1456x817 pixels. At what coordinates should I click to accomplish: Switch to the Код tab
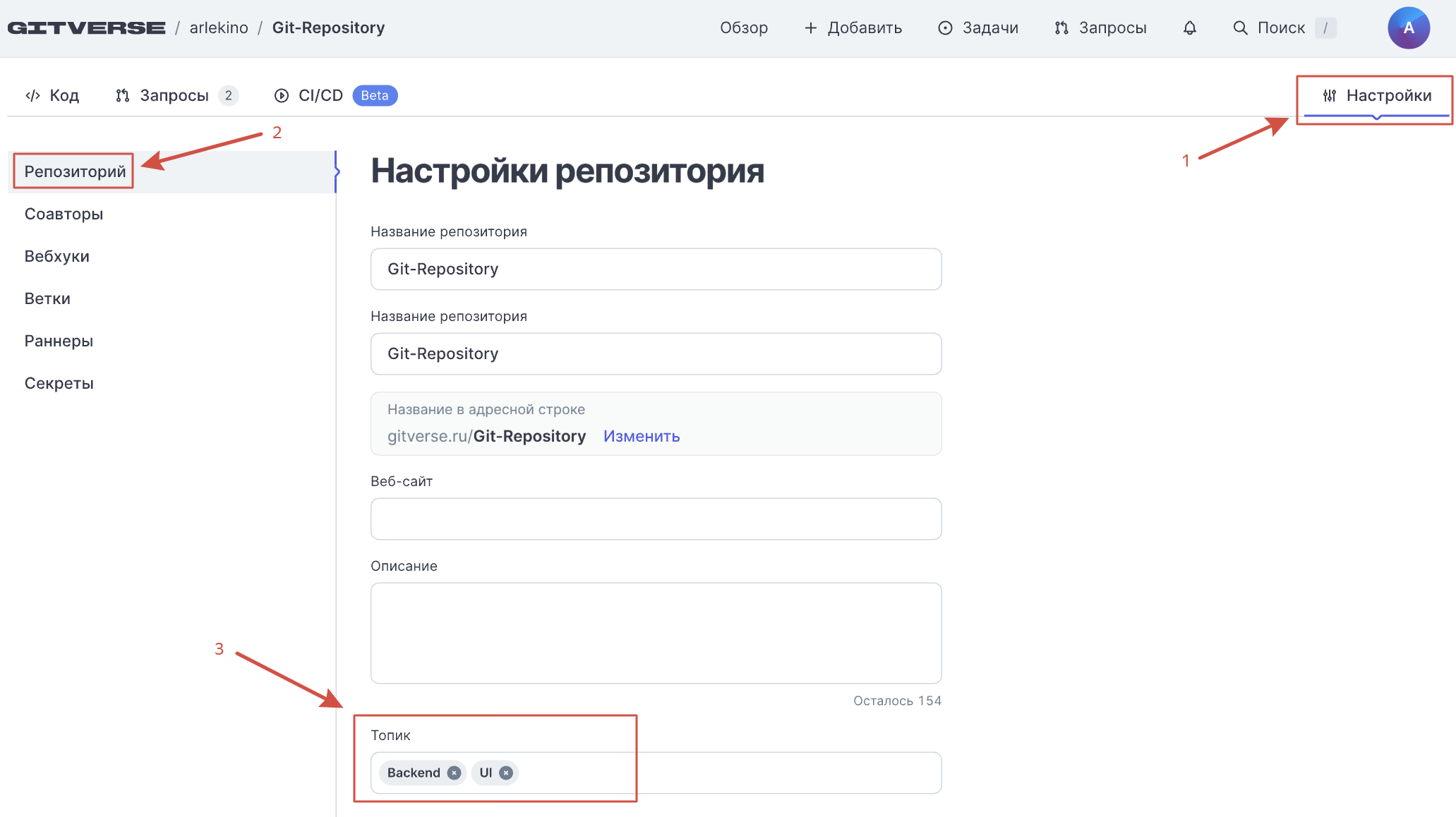[52, 95]
